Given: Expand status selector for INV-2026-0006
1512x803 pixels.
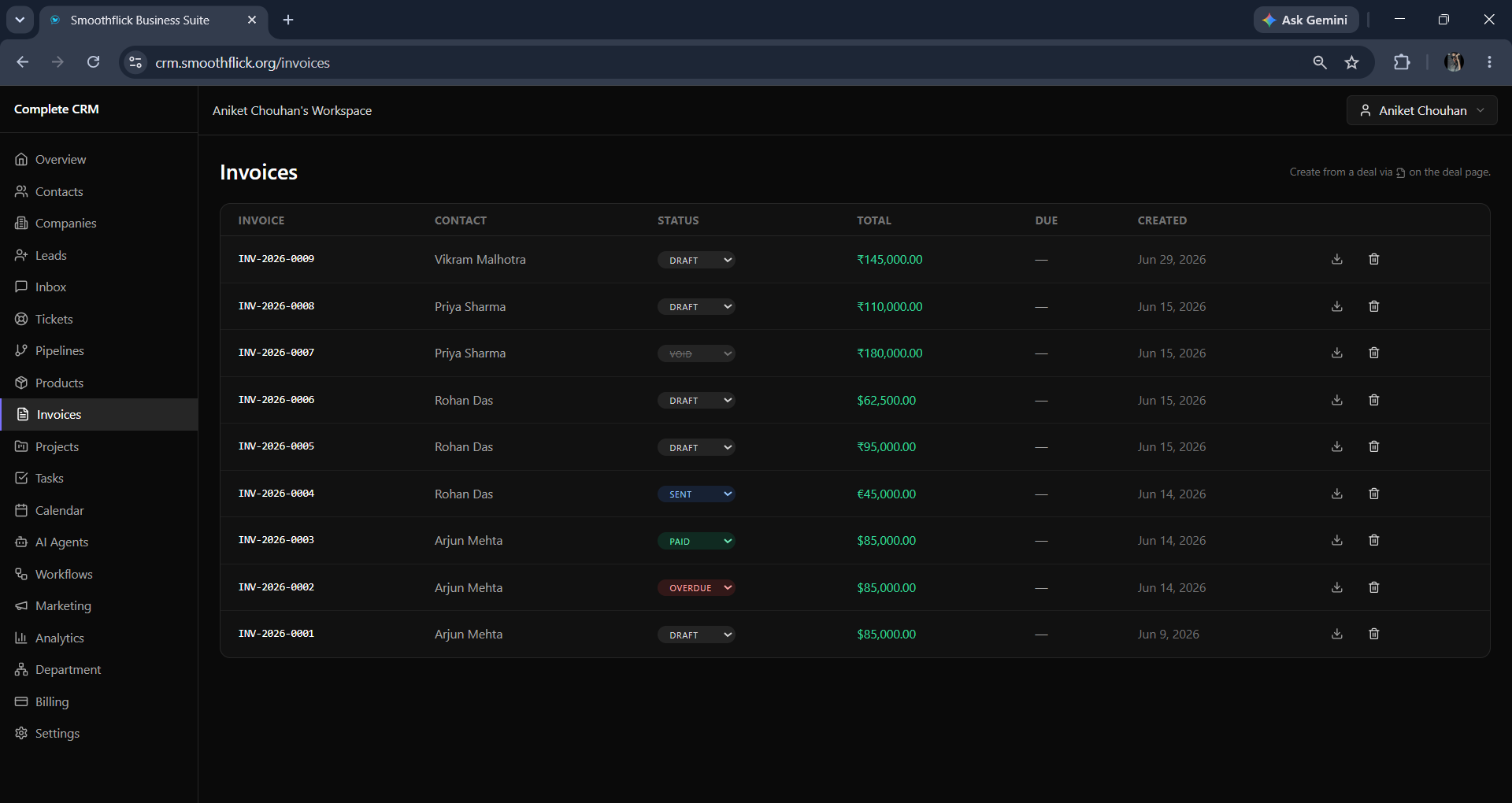Looking at the screenshot, I should 696,400.
